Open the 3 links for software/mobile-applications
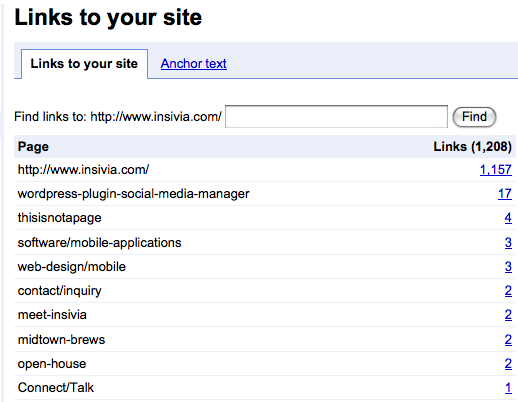 coord(508,243)
